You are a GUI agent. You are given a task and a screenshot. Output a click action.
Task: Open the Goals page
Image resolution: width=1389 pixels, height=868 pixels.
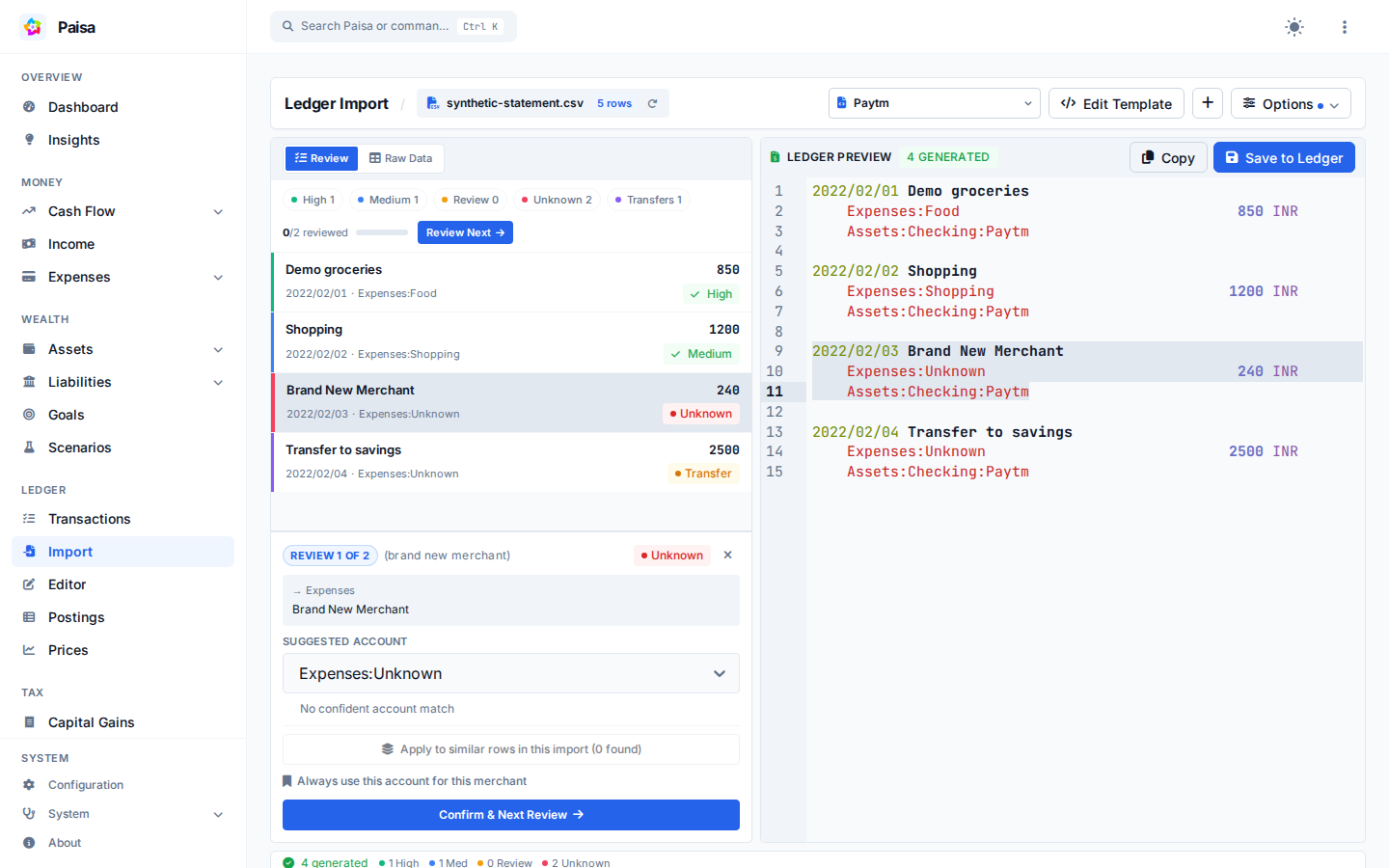coord(123,415)
